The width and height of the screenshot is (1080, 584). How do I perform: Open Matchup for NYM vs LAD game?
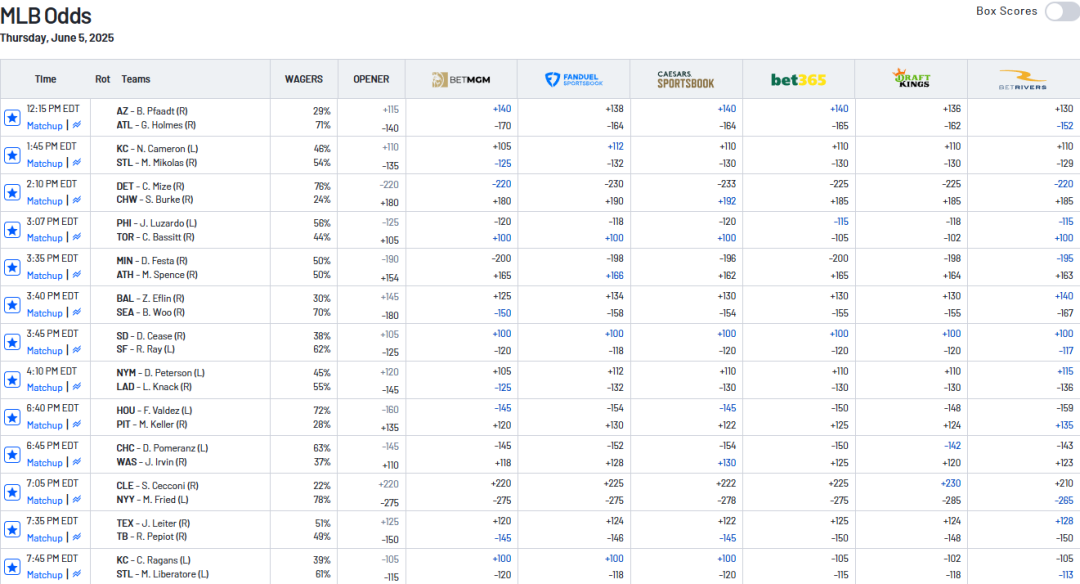(x=44, y=387)
